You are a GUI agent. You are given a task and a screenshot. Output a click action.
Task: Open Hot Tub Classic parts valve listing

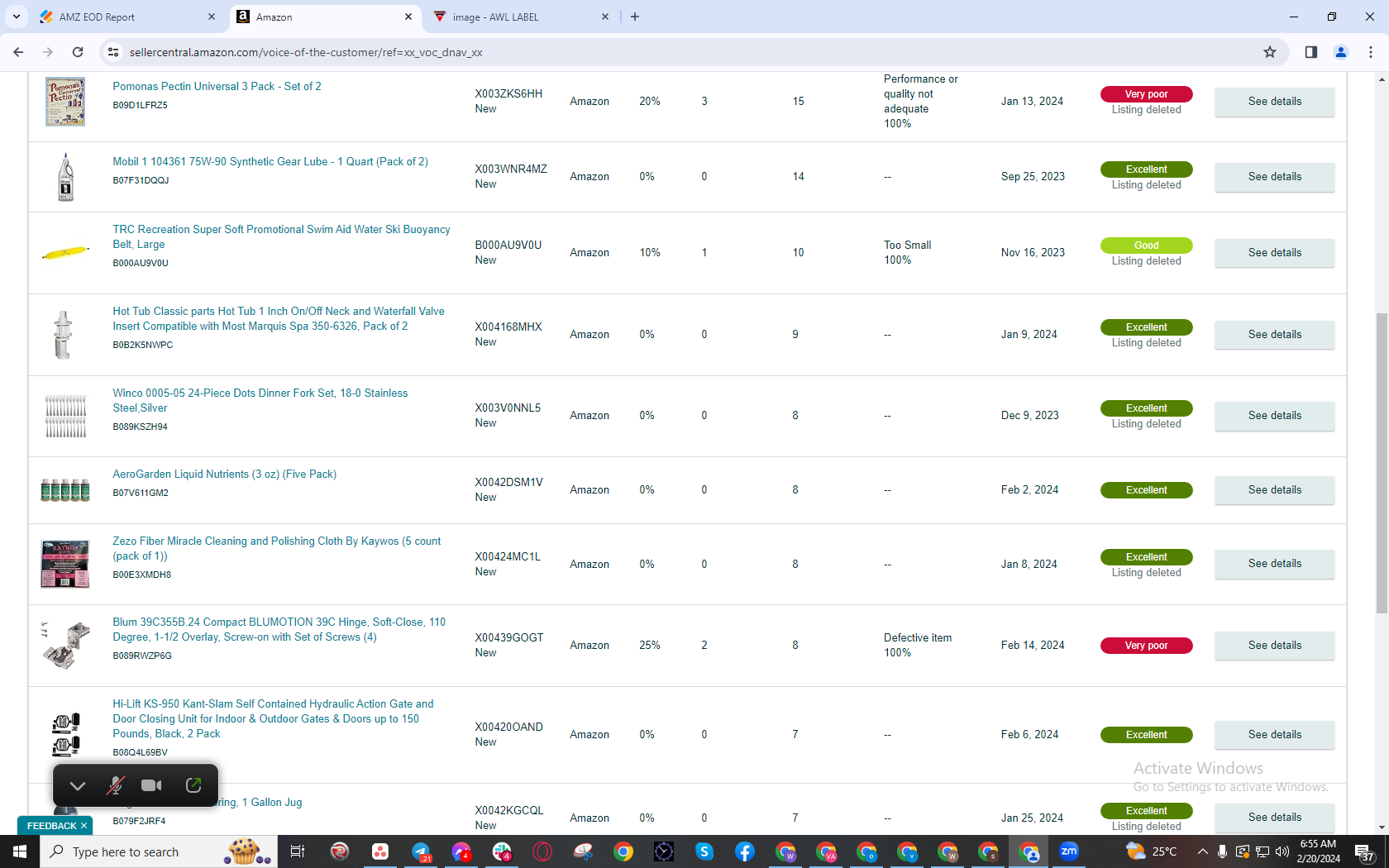coord(279,318)
